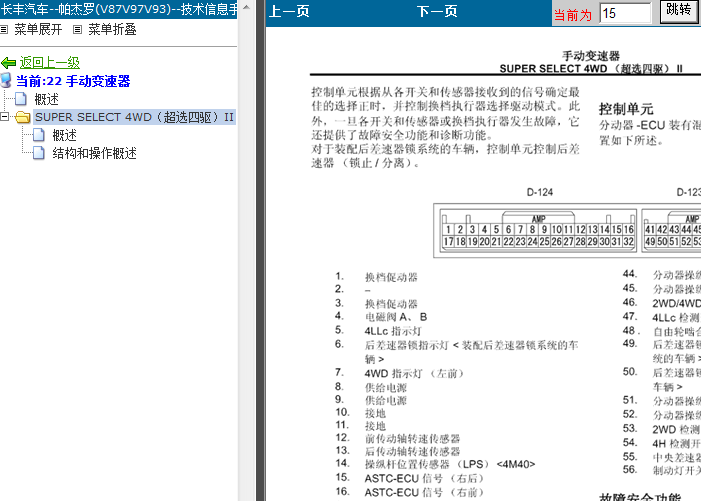Viewport: 701px width, 501px height.
Task: Click the left panel scrollbar up arrow
Action: click(x=246, y=7)
